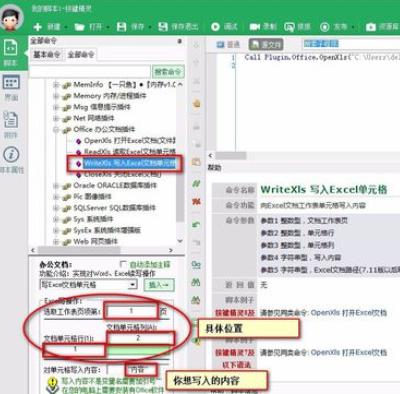Click the code editor horizontal scrollbar
Image resolution: width=400 pixels, height=394 pixels.
click(231, 156)
